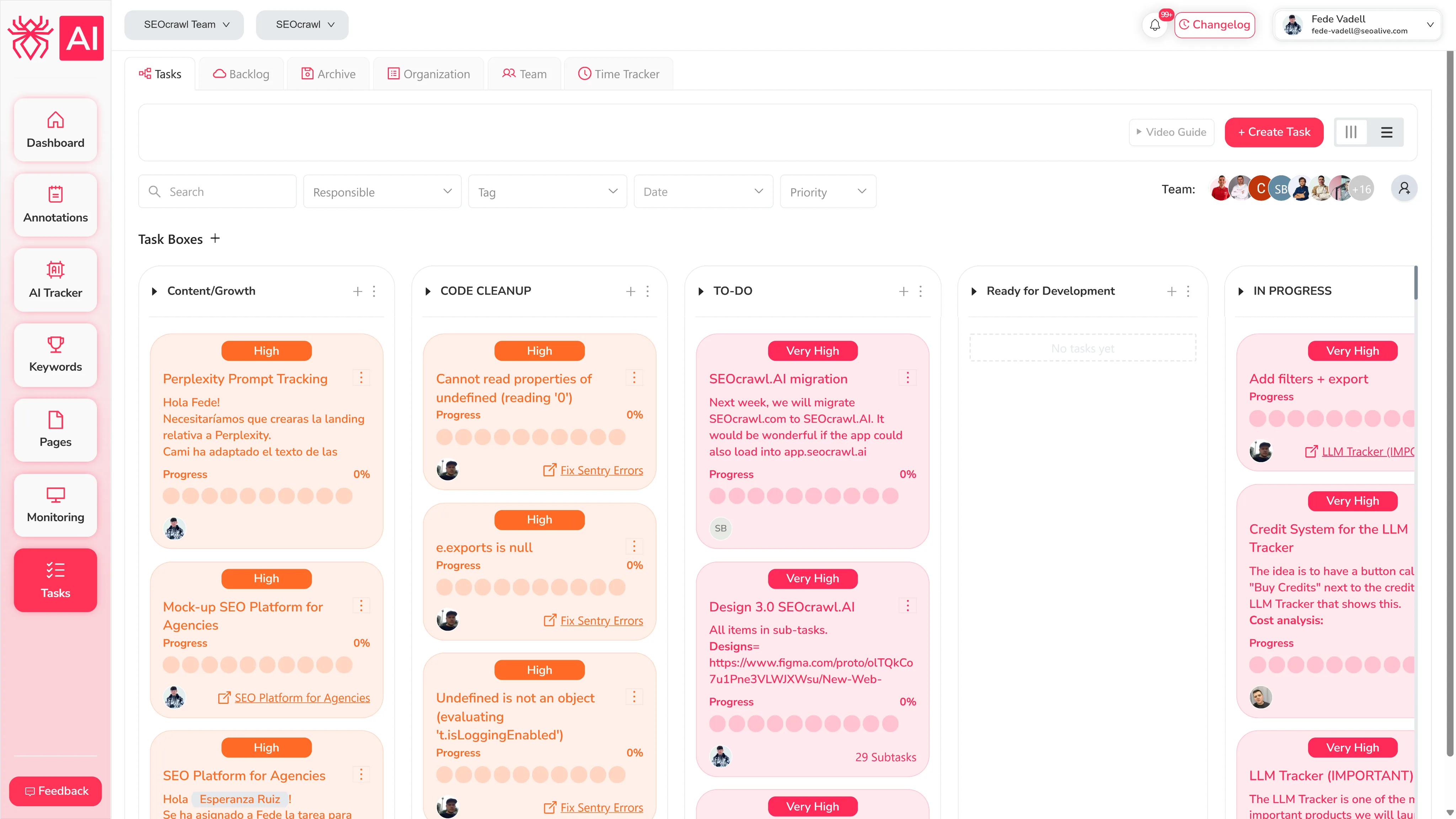Open Mock-up SEO Platform card menu
The height and width of the screenshot is (819, 1456).
361,605
